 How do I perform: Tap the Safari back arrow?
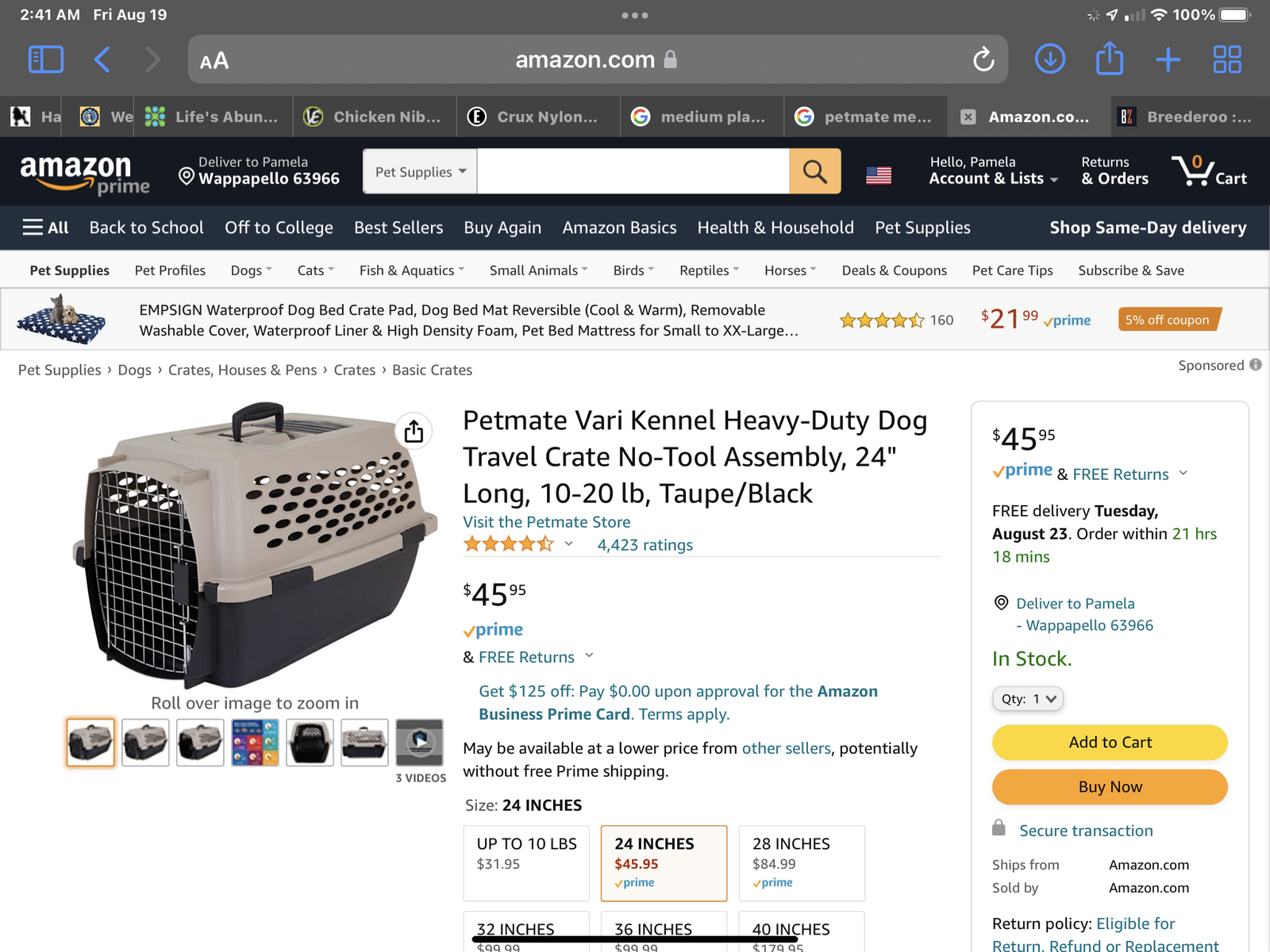pos(102,59)
